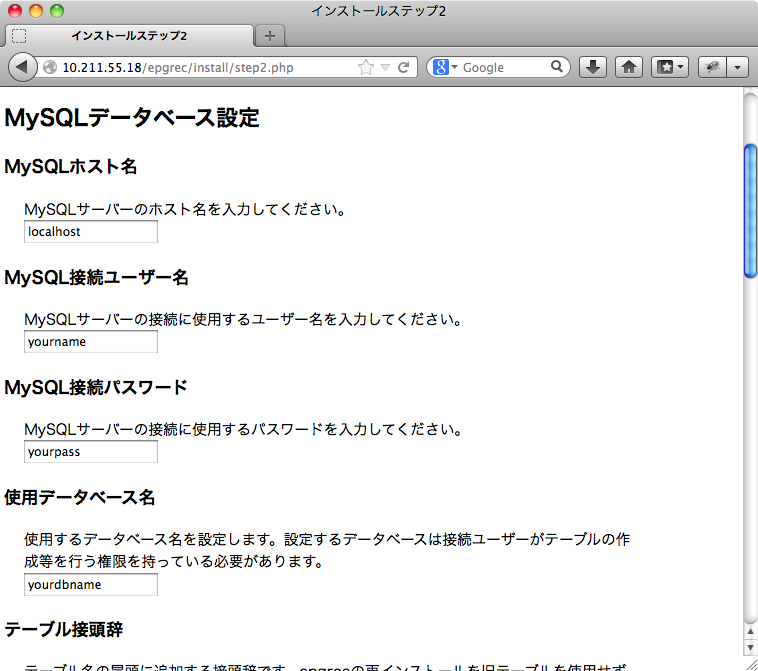Click the site identity globe icon

tap(50, 67)
